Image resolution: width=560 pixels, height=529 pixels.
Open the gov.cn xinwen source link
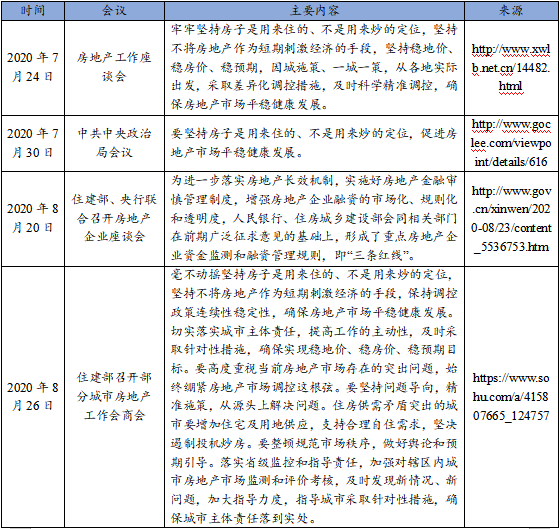point(511,219)
